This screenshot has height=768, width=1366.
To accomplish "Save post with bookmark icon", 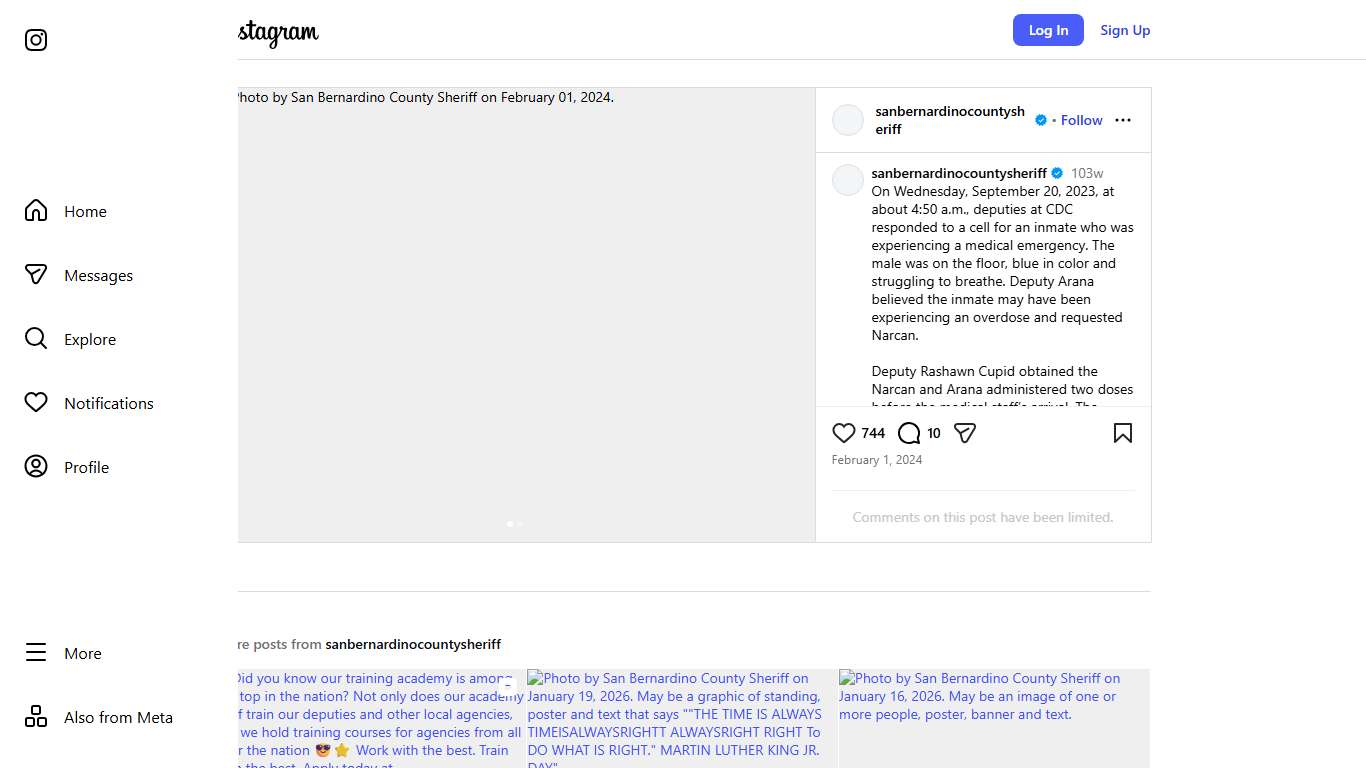I will 1122,433.
